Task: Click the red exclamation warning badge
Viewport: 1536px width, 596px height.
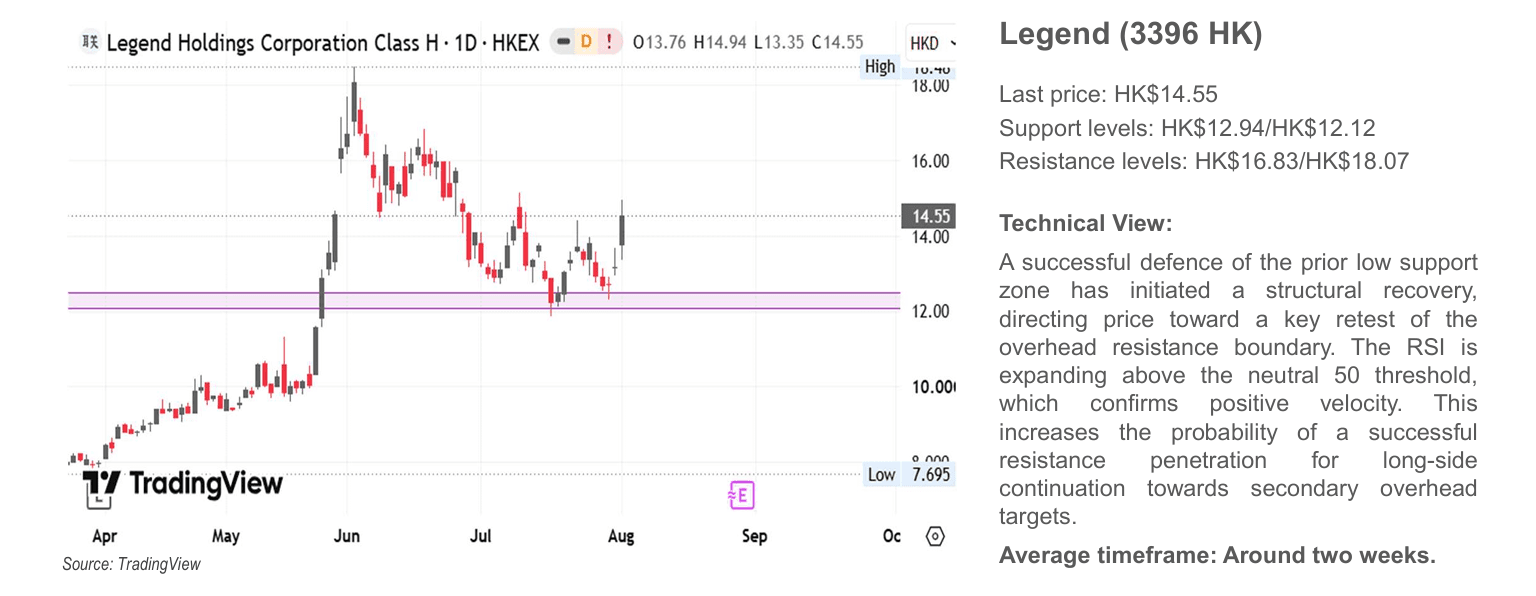Action: click(609, 43)
